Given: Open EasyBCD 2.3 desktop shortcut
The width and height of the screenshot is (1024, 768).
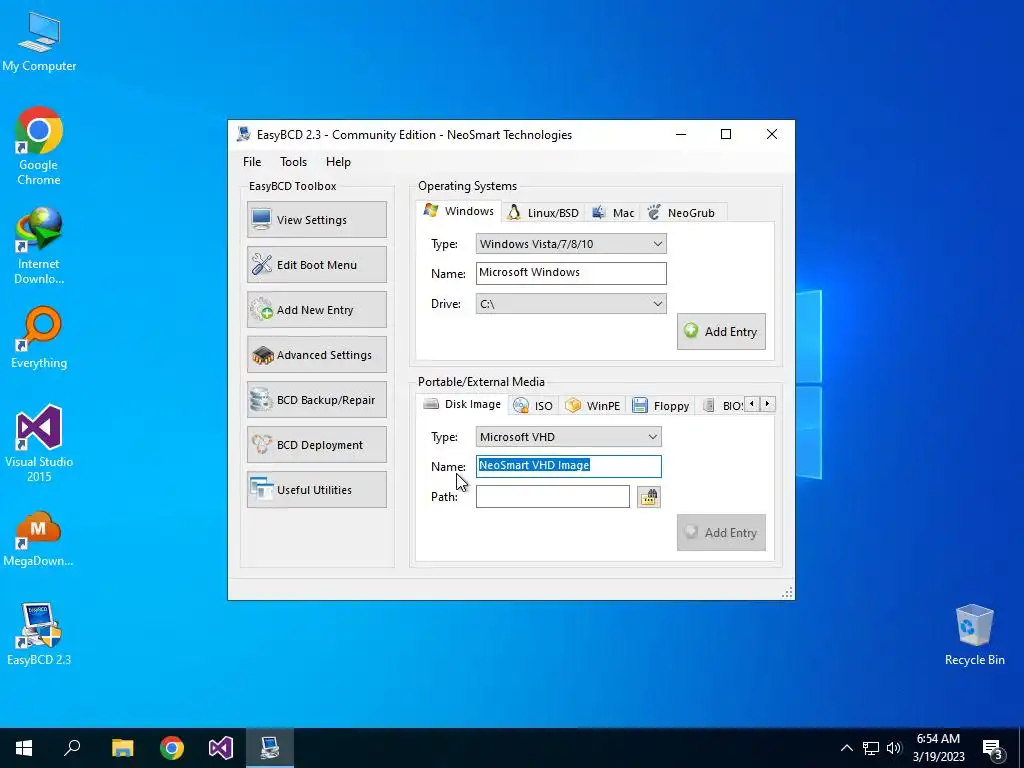Looking at the screenshot, I should point(39,634).
